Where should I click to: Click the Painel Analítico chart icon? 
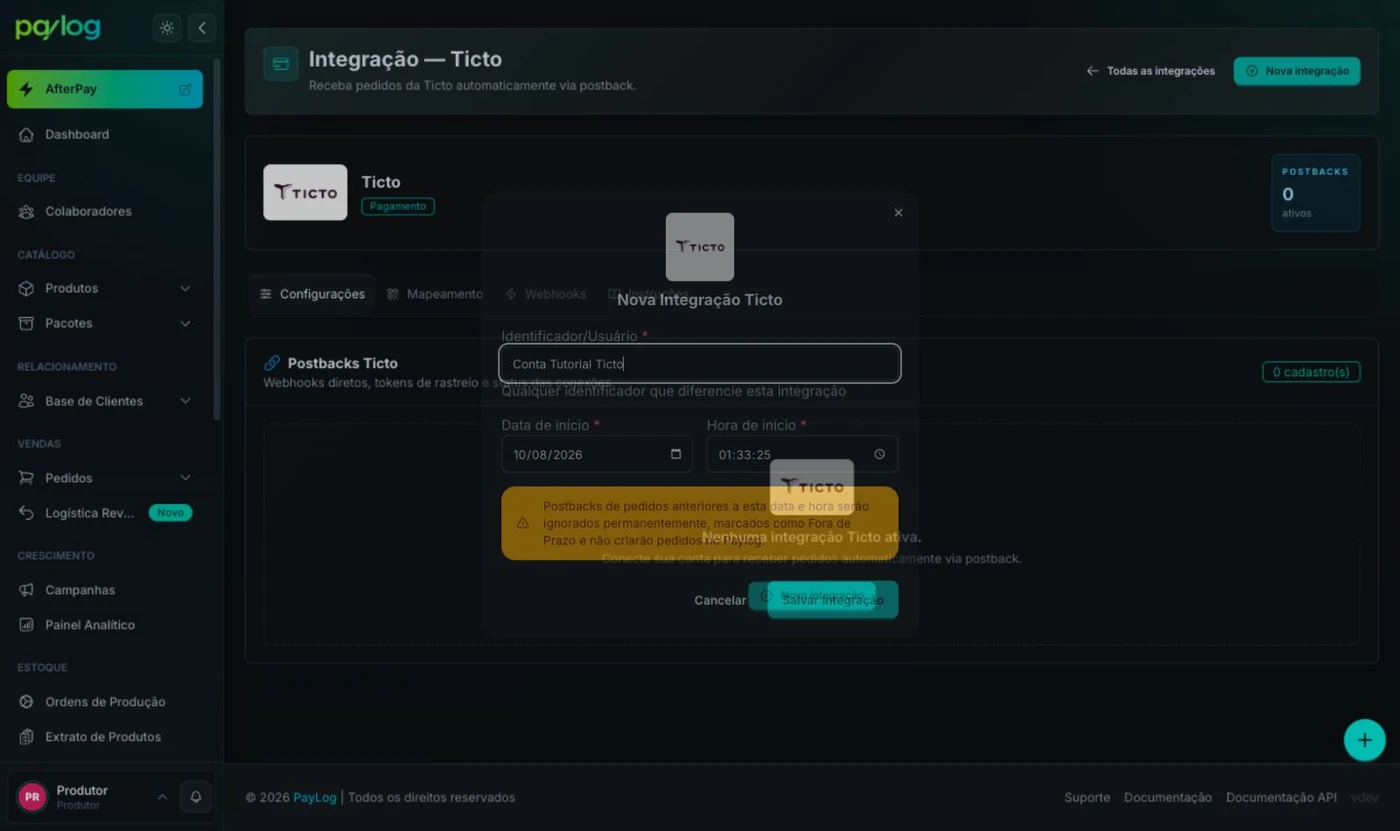[x=26, y=625]
